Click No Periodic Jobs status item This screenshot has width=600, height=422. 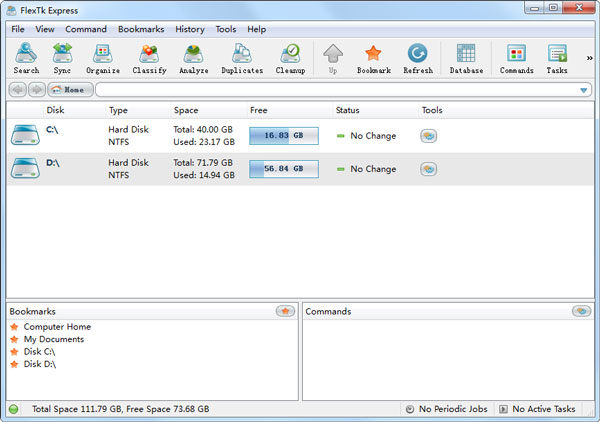446,409
